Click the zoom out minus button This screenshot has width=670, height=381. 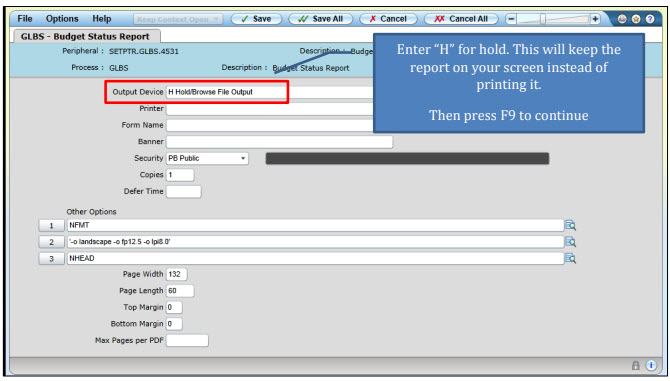coord(511,19)
